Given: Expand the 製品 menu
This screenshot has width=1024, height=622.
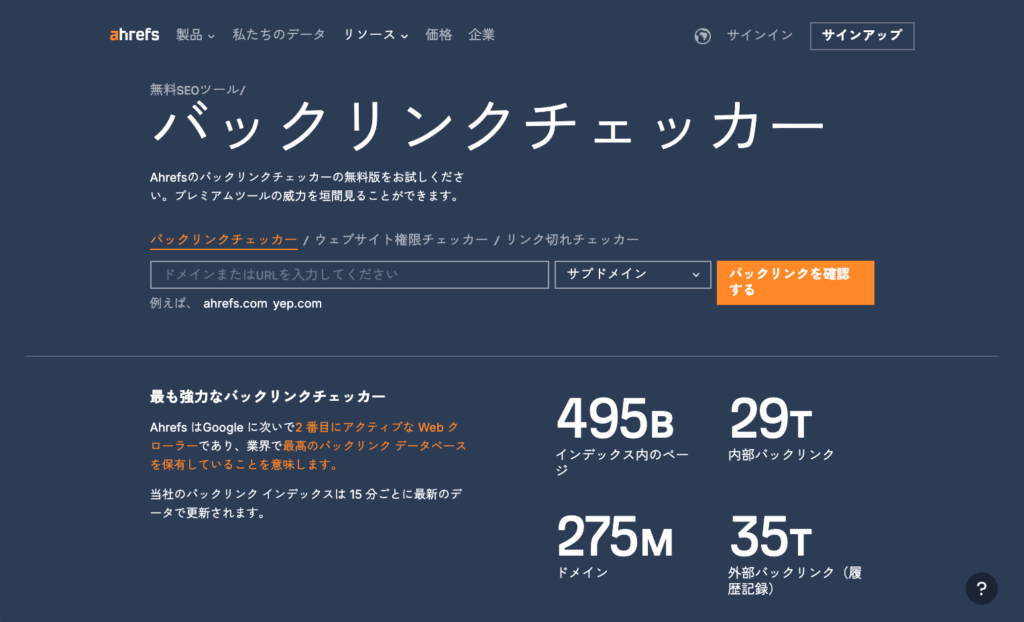Looking at the screenshot, I should (x=195, y=35).
